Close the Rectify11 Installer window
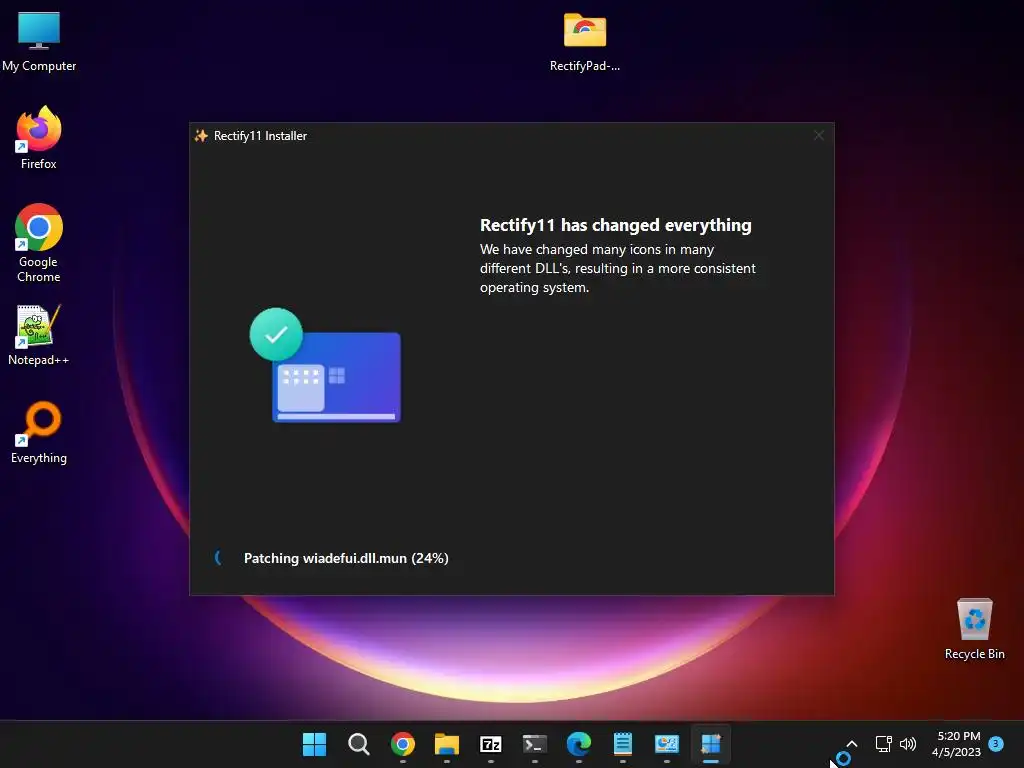 [818, 135]
